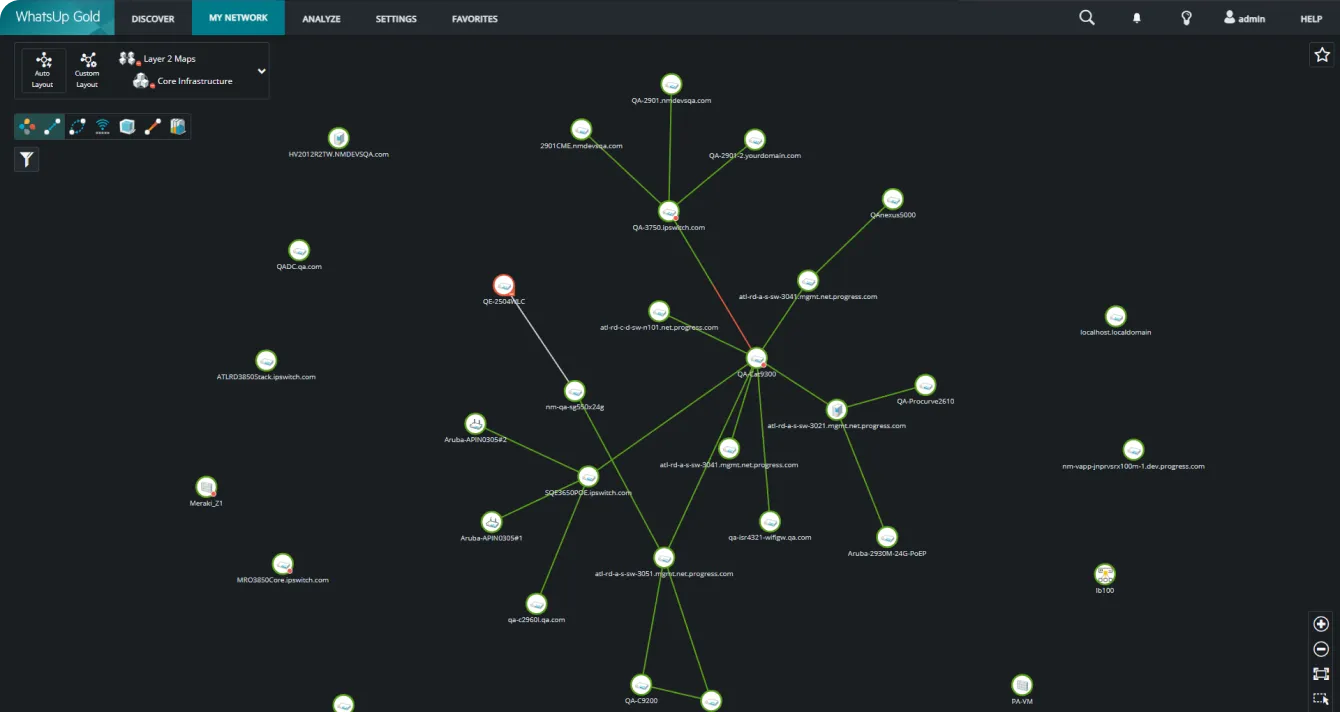
Task: Toggle the wireless overlay
Action: 103,127
